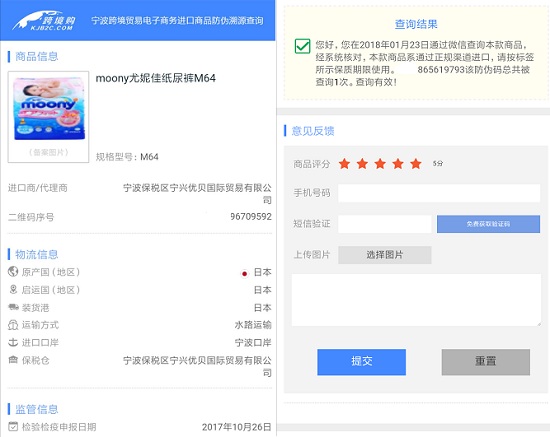Rate the product one star
Screen dimensions: 550x437
(x=344, y=163)
